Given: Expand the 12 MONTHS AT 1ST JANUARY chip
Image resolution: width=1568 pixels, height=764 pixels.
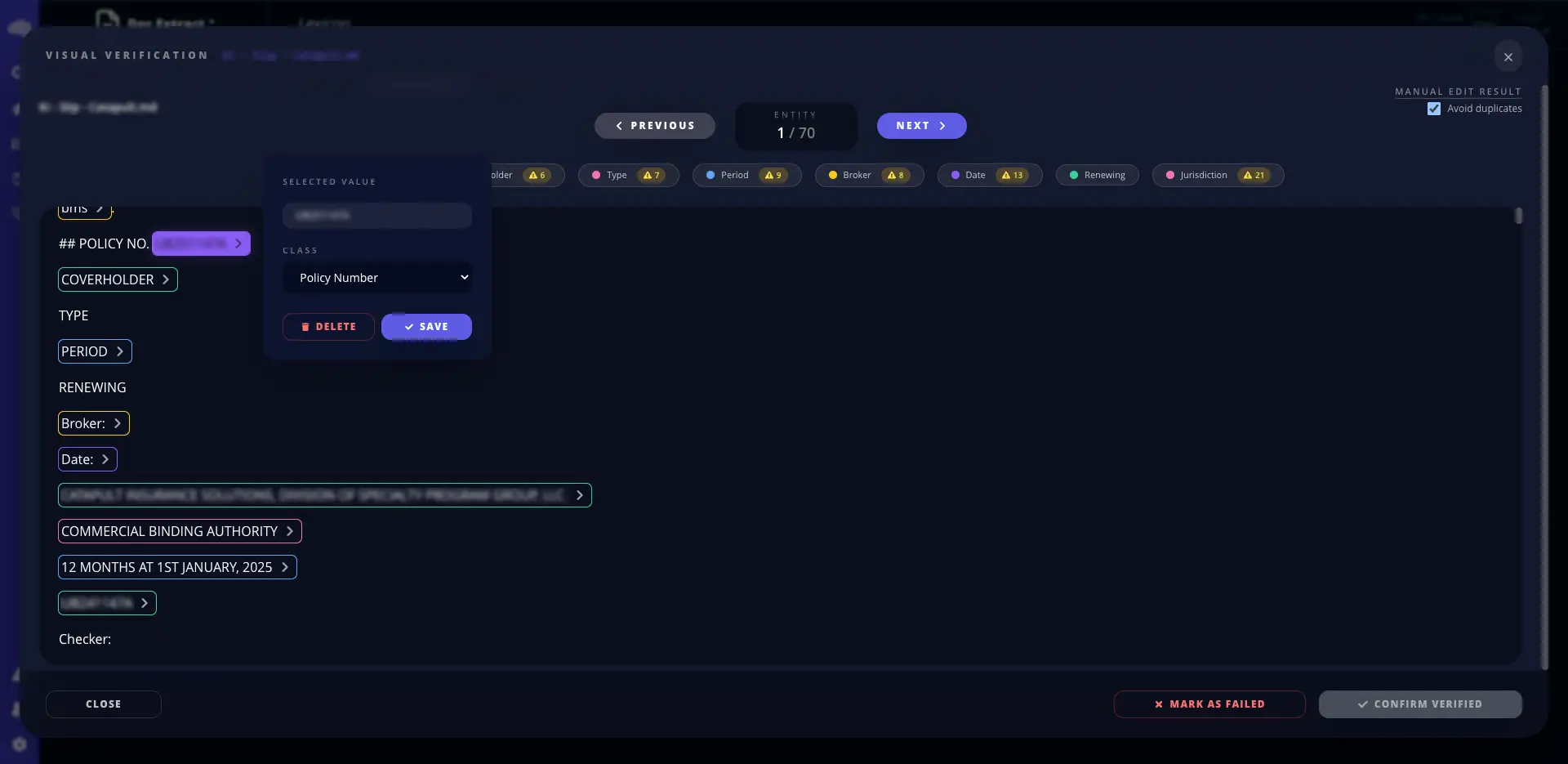Looking at the screenshot, I should pos(176,566).
